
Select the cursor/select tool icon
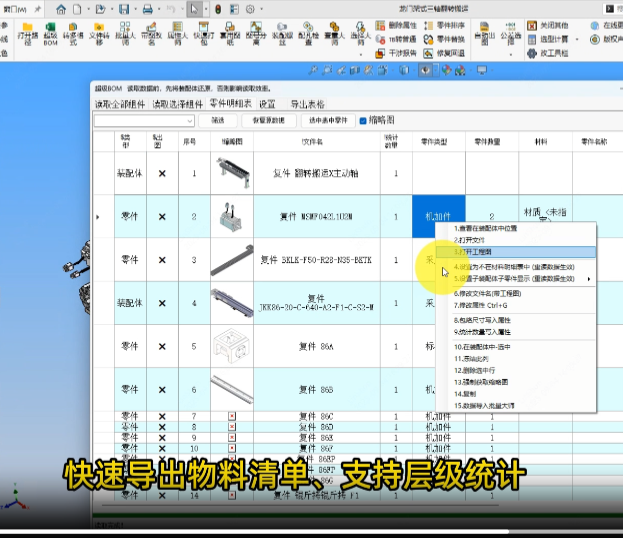tap(194, 9)
